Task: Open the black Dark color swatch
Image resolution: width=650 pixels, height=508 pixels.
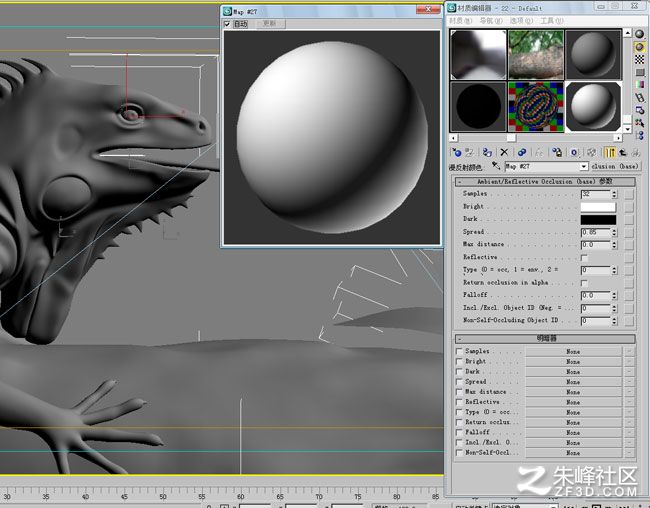Action: [x=598, y=219]
